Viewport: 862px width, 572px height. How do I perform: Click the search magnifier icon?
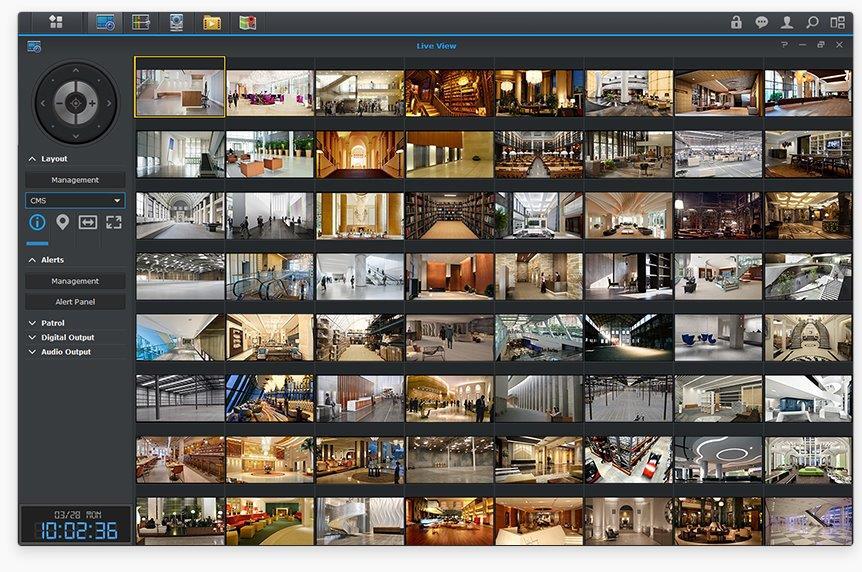(x=812, y=22)
